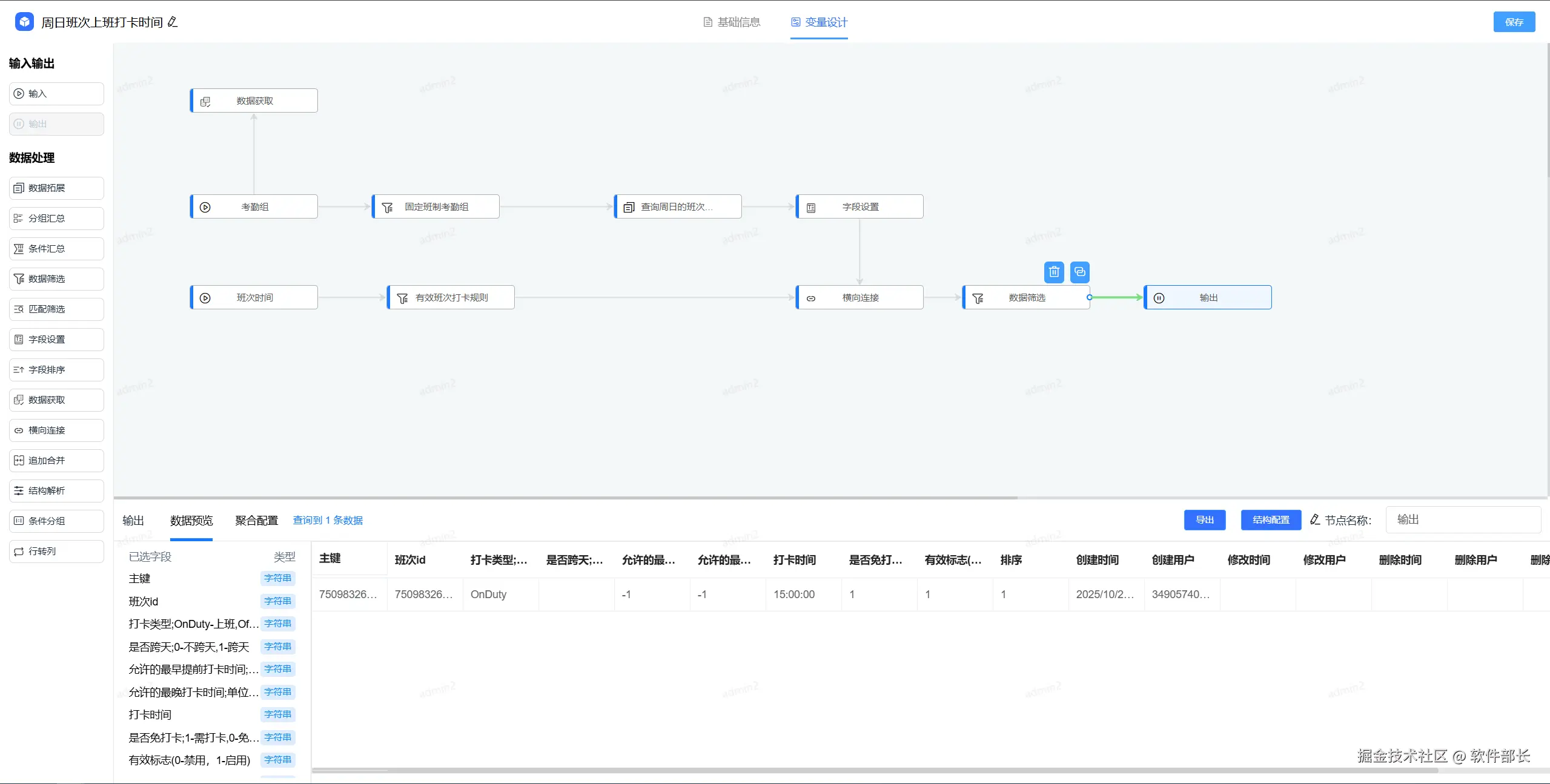
Task: Click the horizontal scrollbar under the data table
Action: pyautogui.click(x=872, y=771)
